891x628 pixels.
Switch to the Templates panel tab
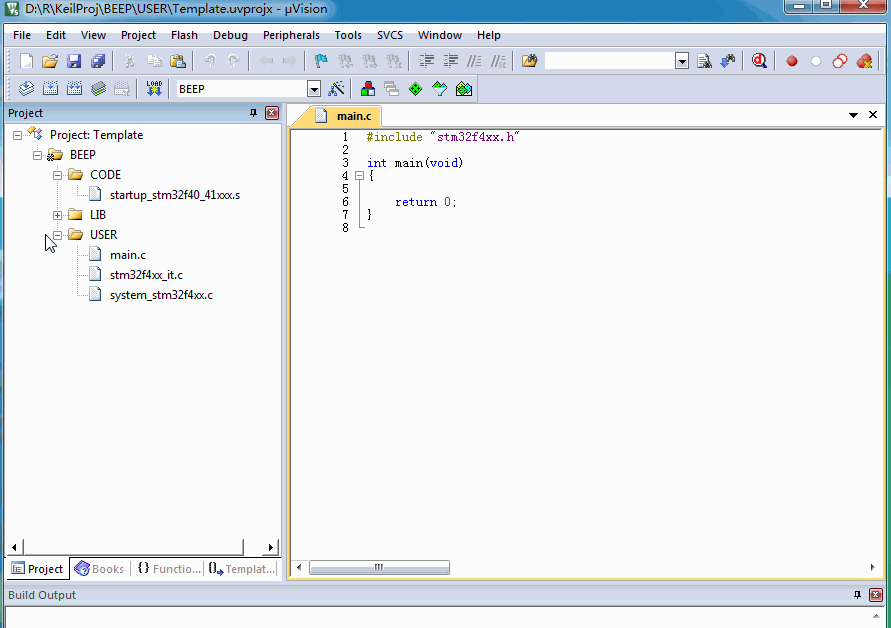click(242, 569)
